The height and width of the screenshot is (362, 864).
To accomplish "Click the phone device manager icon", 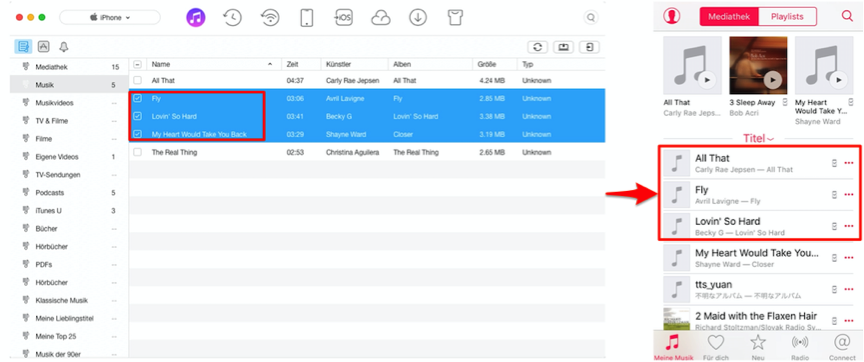I will (x=306, y=18).
